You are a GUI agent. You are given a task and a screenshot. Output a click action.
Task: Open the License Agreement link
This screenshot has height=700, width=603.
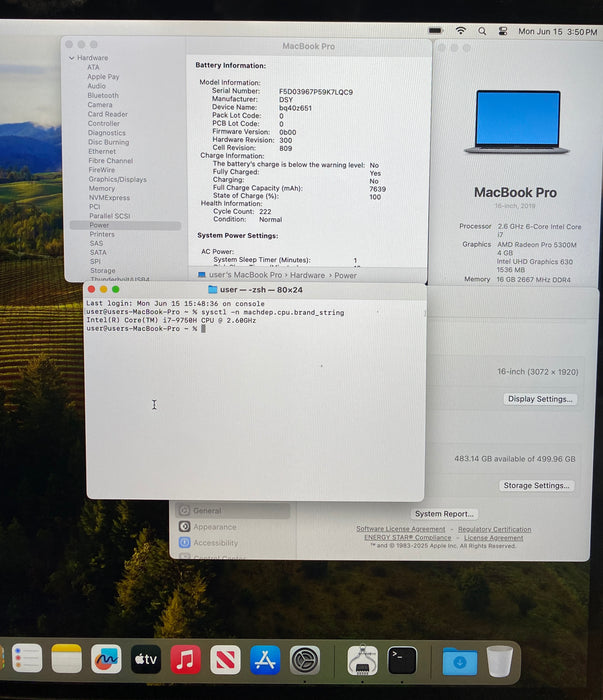(x=493, y=538)
